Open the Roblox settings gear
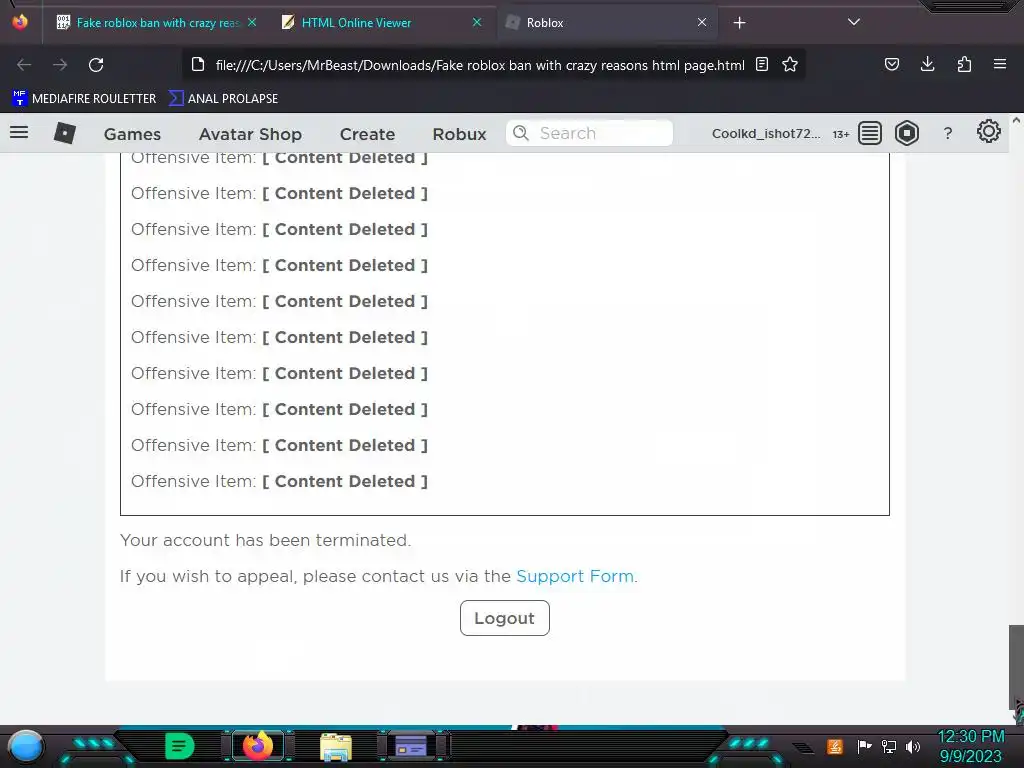Viewport: 1024px width, 768px height. (x=989, y=131)
